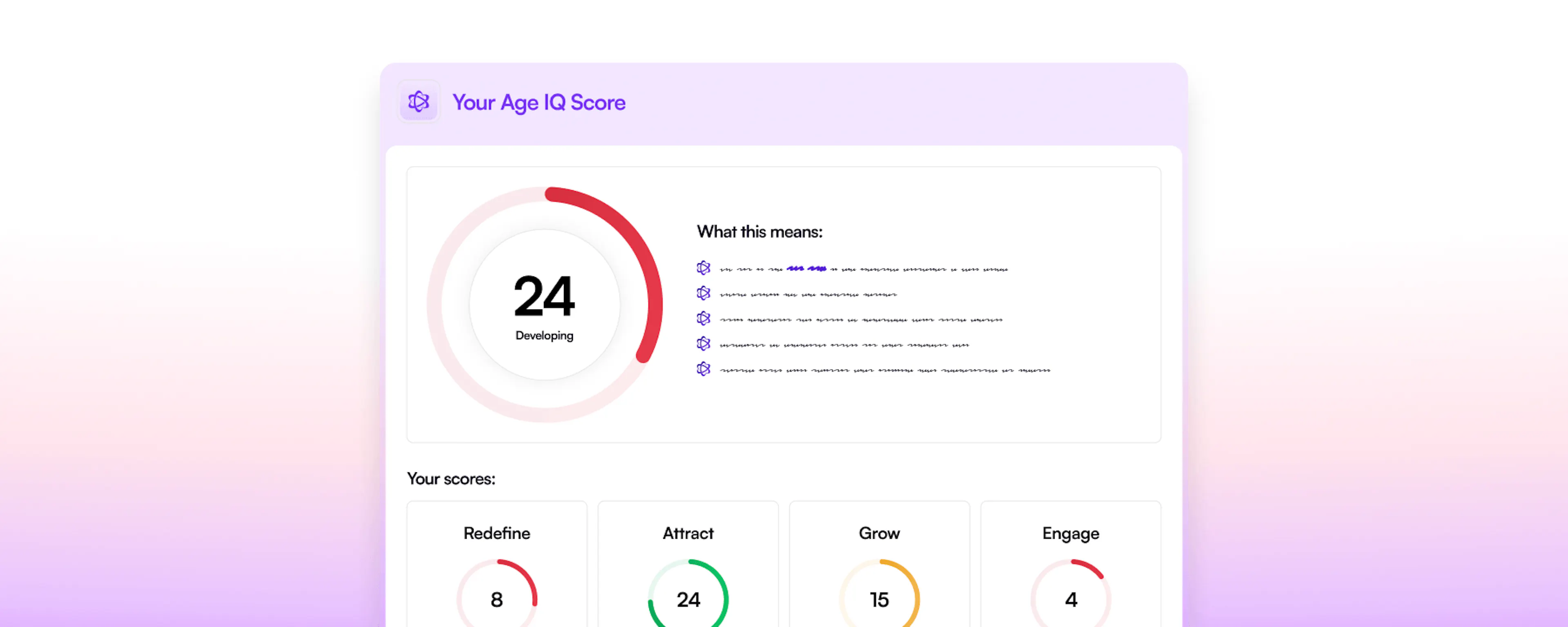This screenshot has width=1568, height=627.
Task: Click the third bullet atom icon under What this means
Action: point(704,318)
